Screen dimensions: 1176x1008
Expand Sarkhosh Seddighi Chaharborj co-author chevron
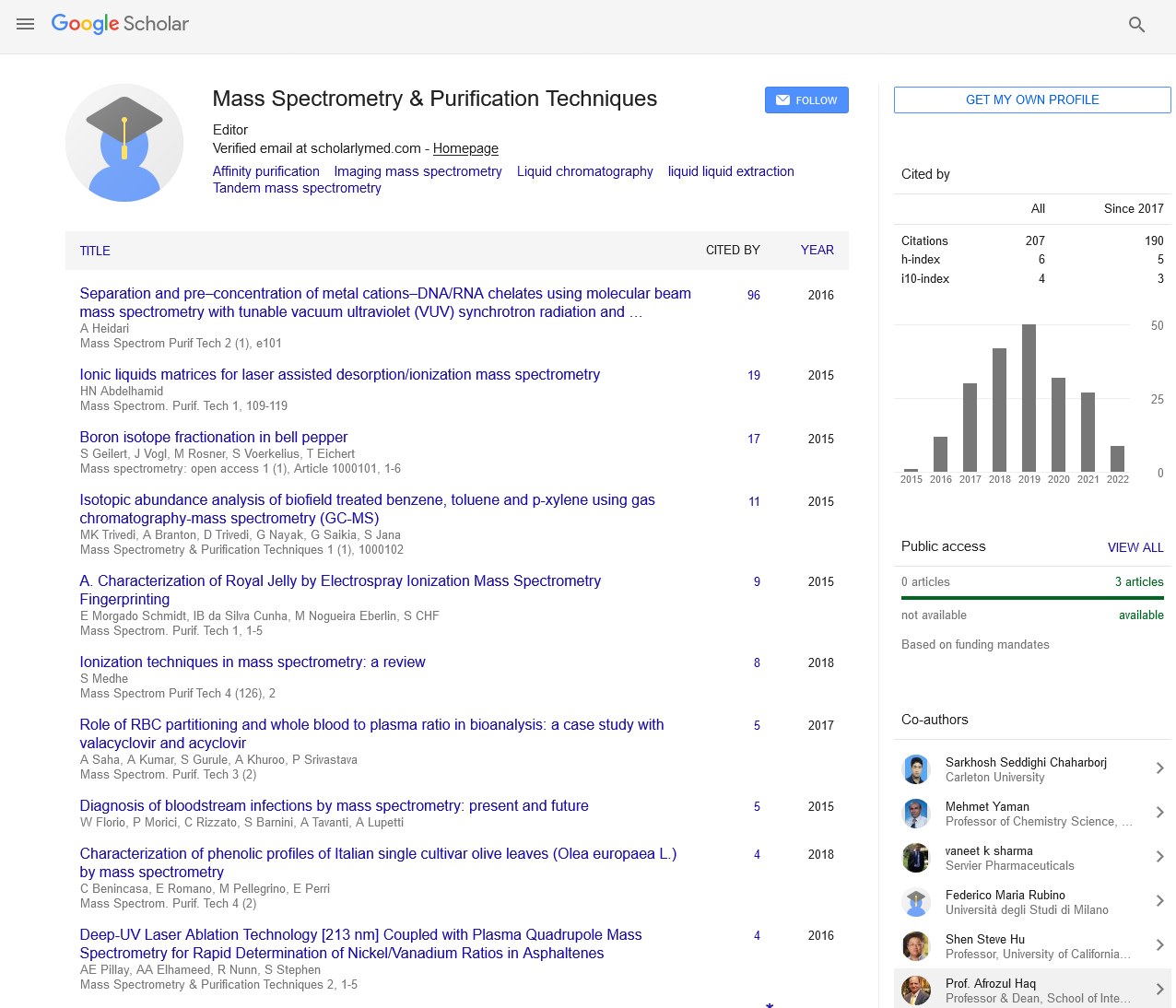(1159, 768)
